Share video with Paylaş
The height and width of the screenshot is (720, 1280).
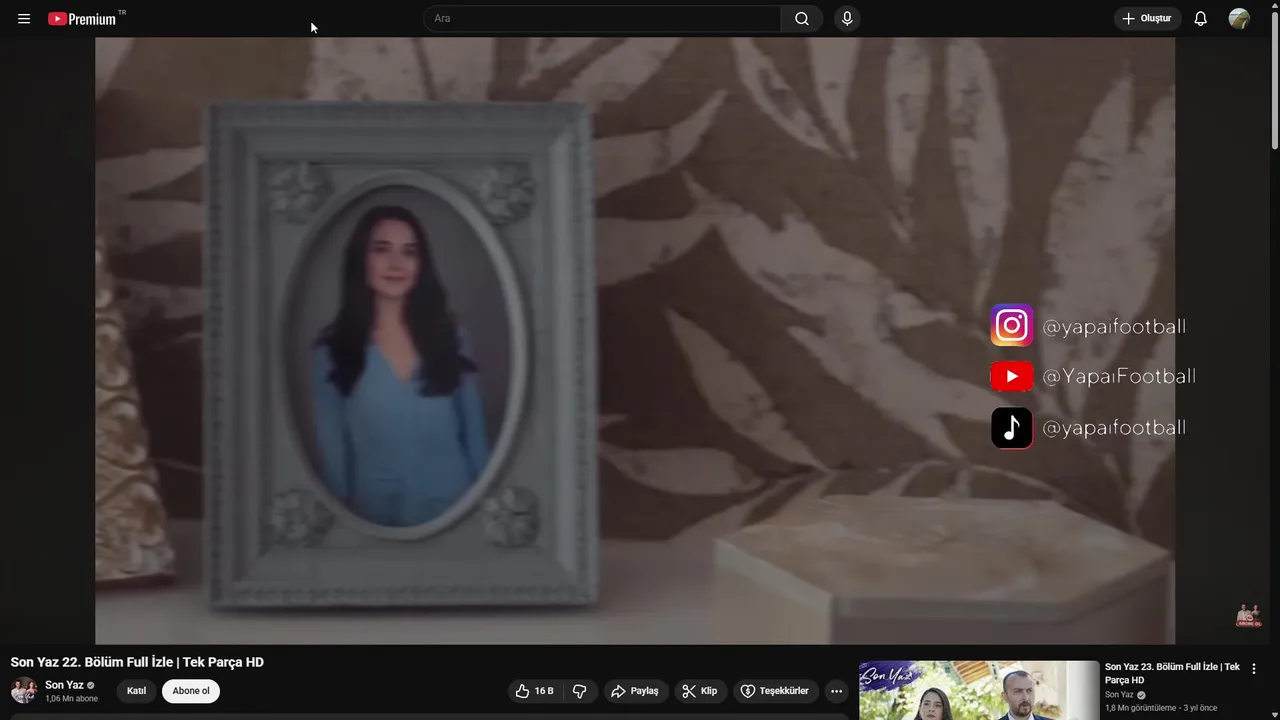pyautogui.click(x=635, y=691)
